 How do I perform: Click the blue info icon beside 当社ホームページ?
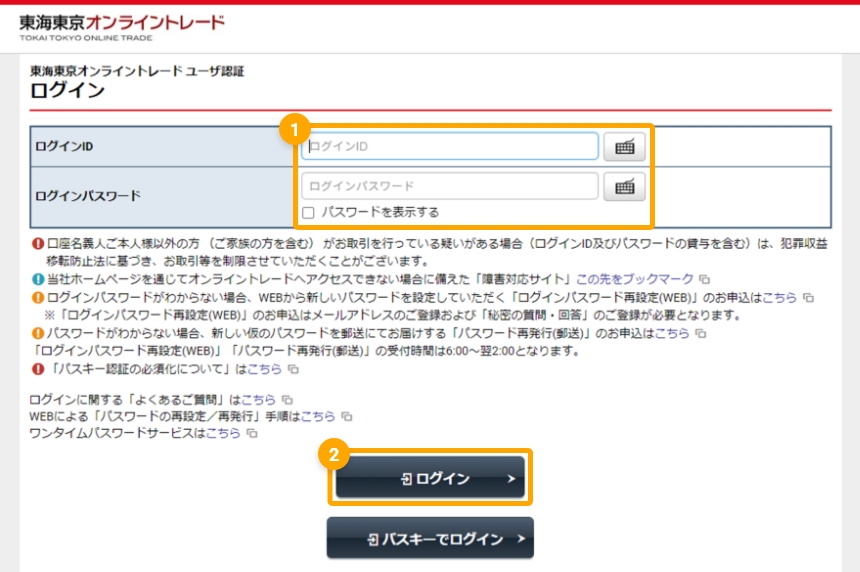click(x=38, y=279)
